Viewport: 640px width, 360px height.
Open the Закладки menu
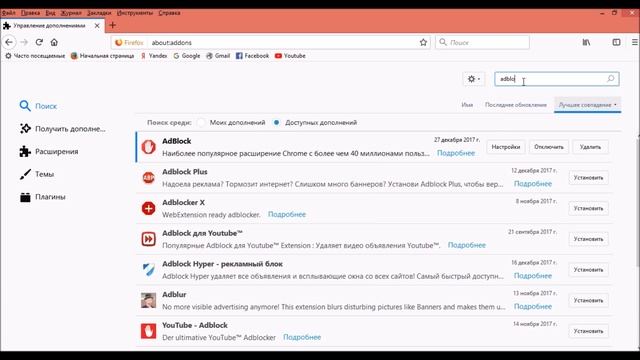coord(99,13)
